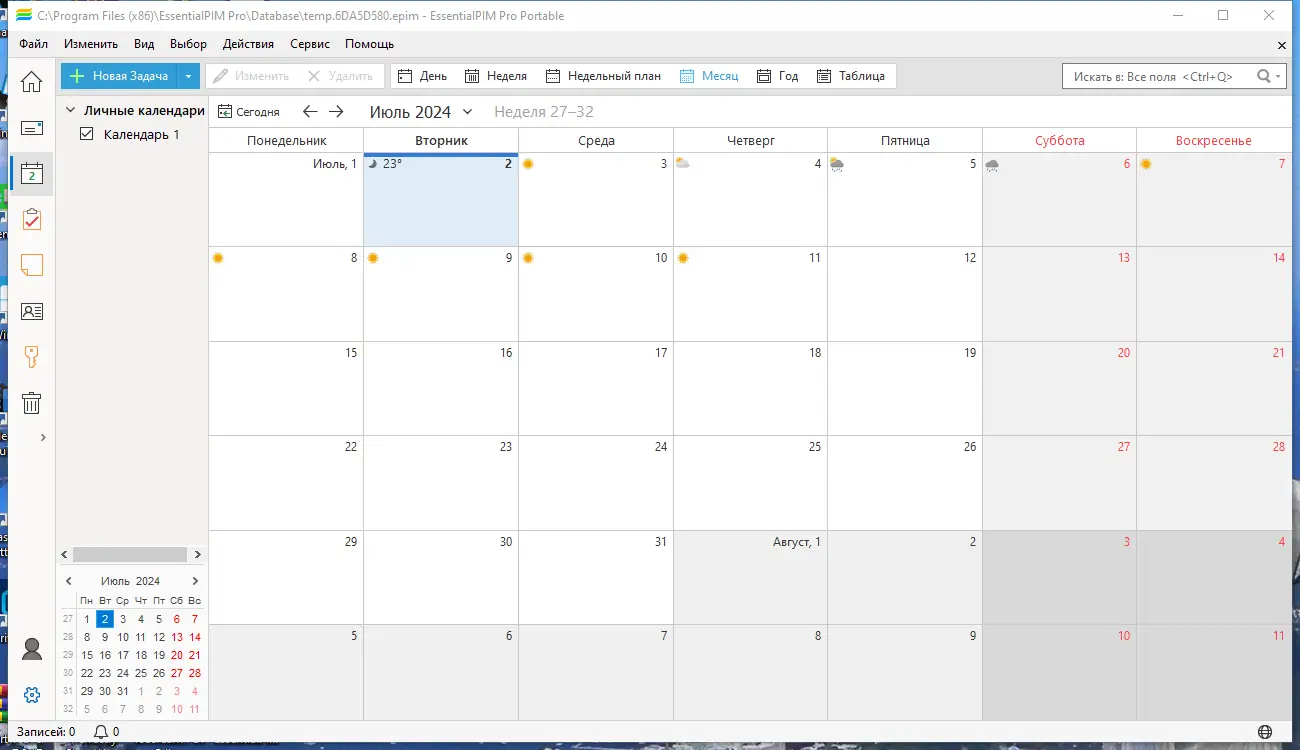
Task: Create a new task with Новая Задача
Action: coord(119,76)
